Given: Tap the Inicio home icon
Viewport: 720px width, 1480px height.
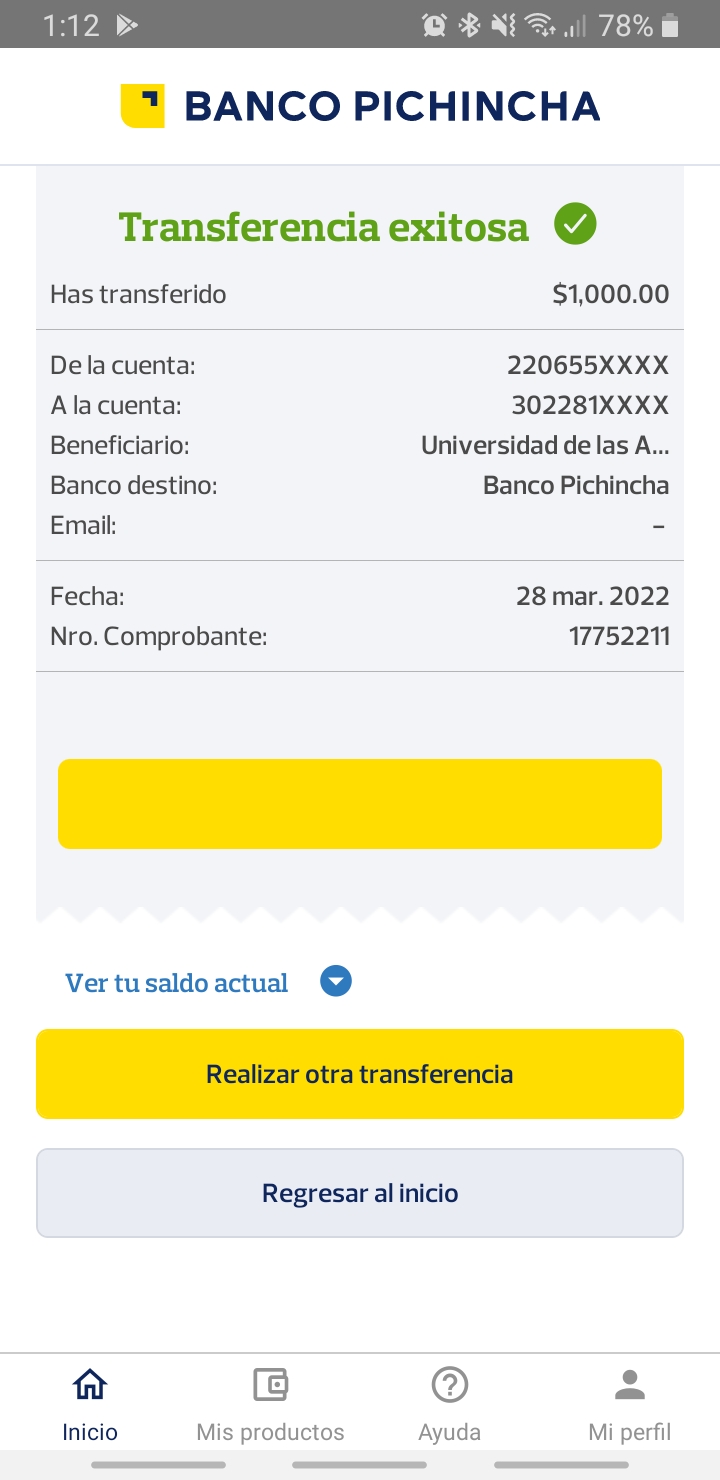Looking at the screenshot, I should coord(90,1385).
